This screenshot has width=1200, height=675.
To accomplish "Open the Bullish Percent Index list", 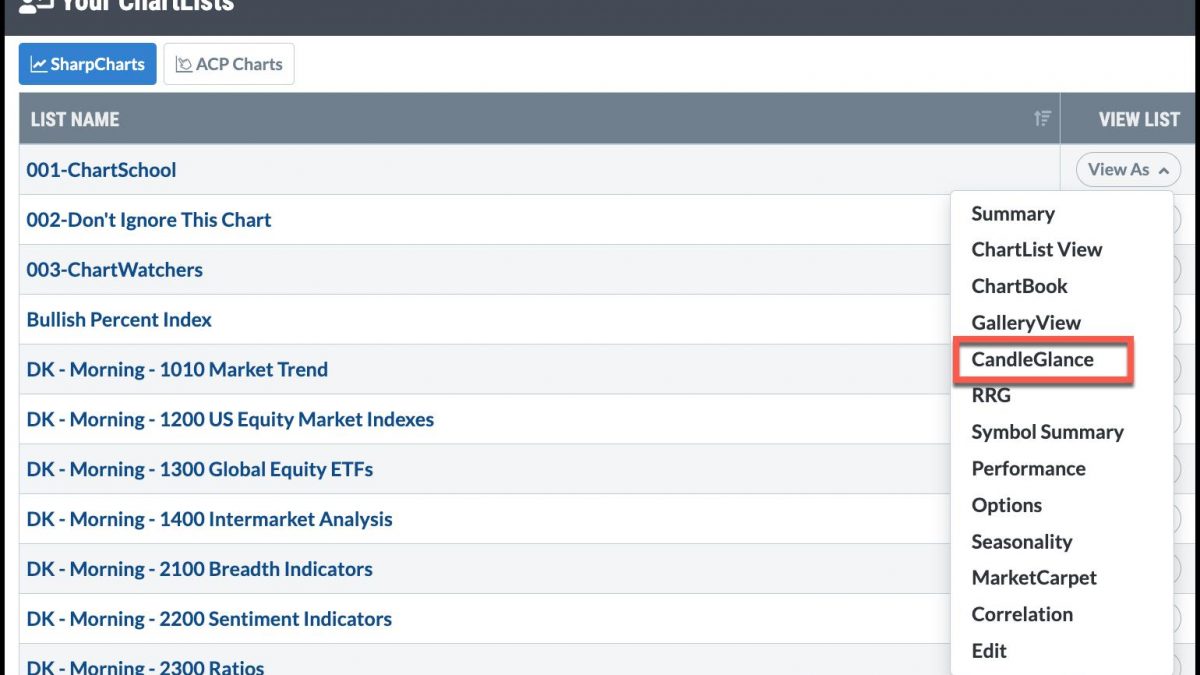I will click(x=119, y=320).
